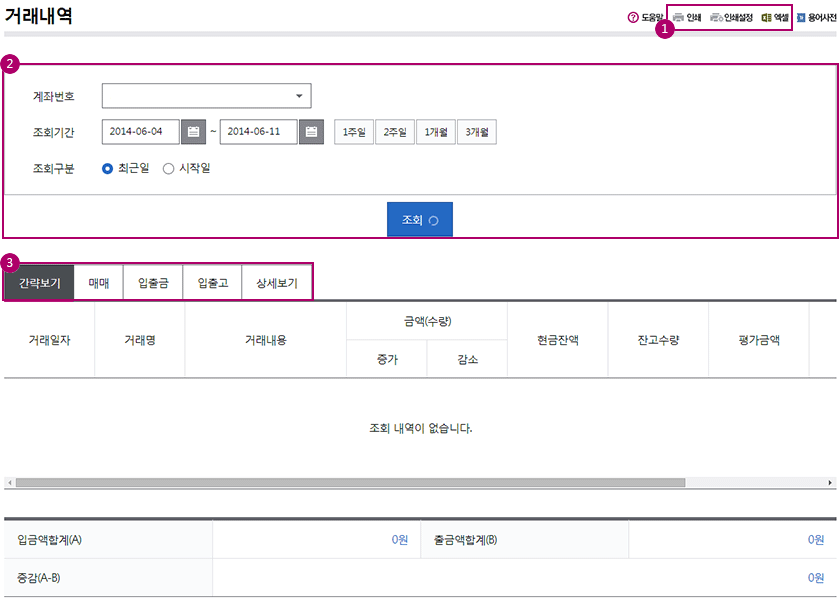
Task: Click the scrollbar right arrow
Action: 830,483
